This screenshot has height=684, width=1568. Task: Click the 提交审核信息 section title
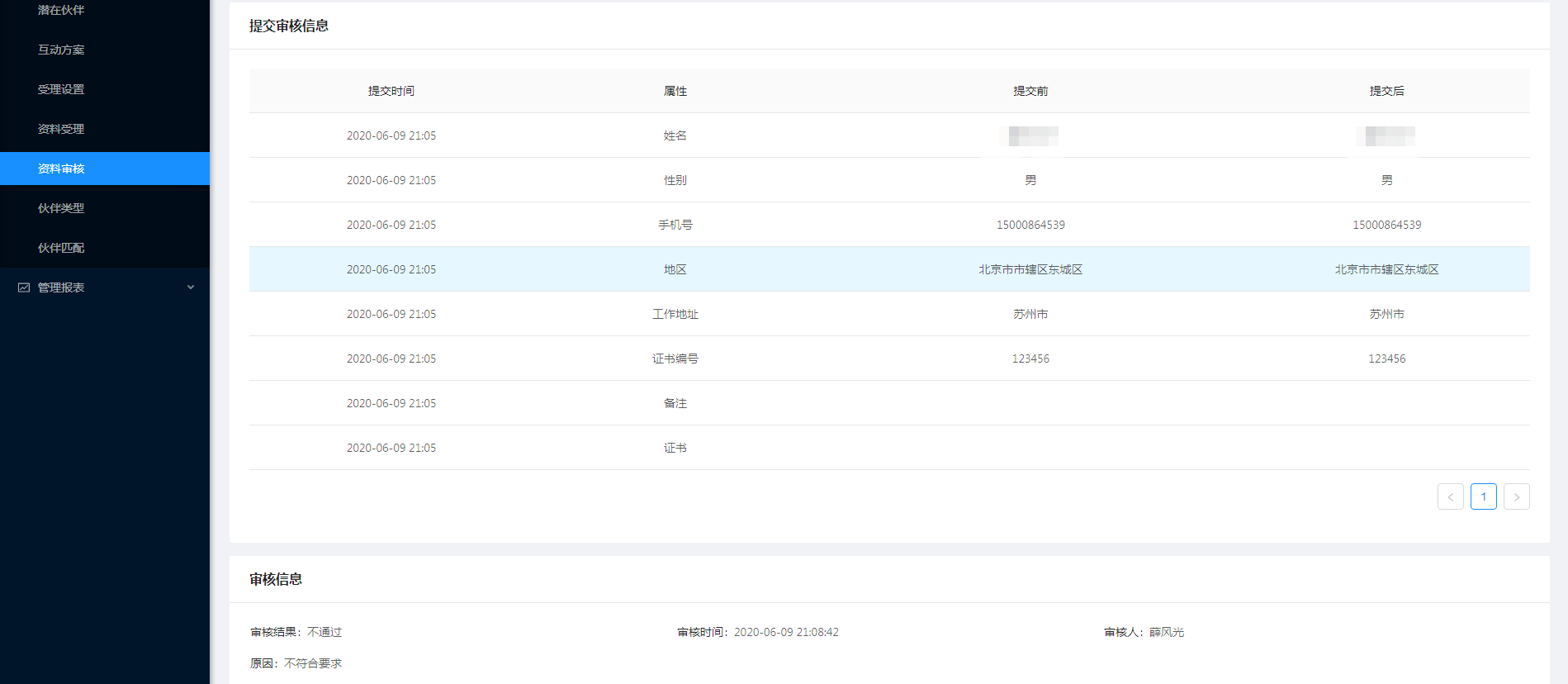[x=289, y=26]
